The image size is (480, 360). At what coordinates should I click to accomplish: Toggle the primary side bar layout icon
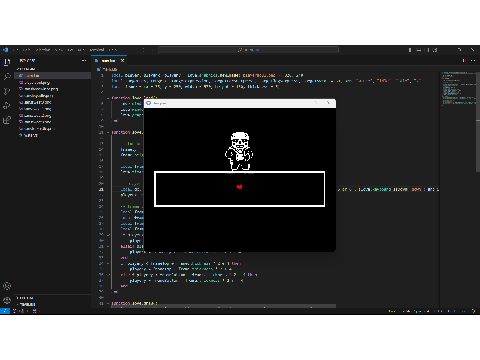410,50
